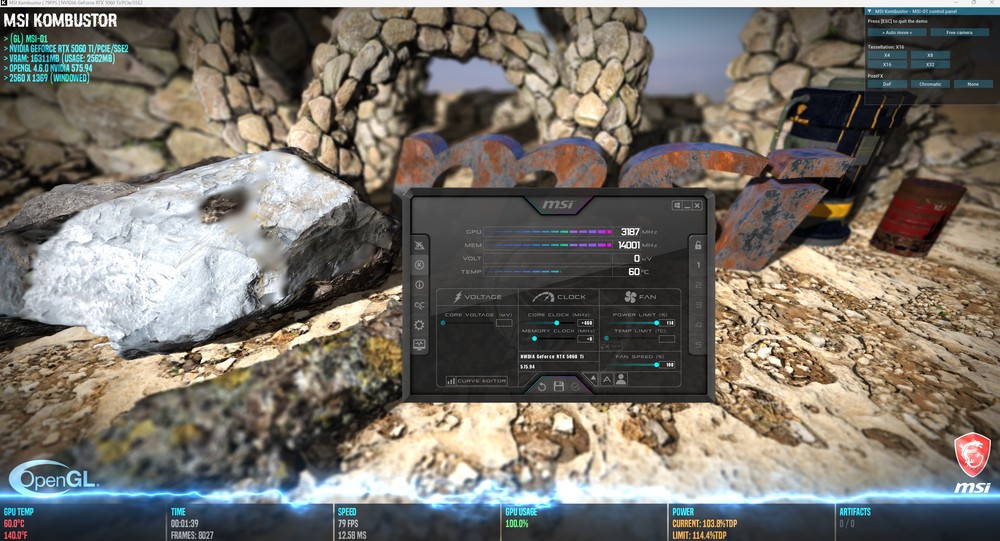Image resolution: width=1000 pixels, height=541 pixels.
Task: Click the user-defined fan profile person icon
Action: pos(621,379)
